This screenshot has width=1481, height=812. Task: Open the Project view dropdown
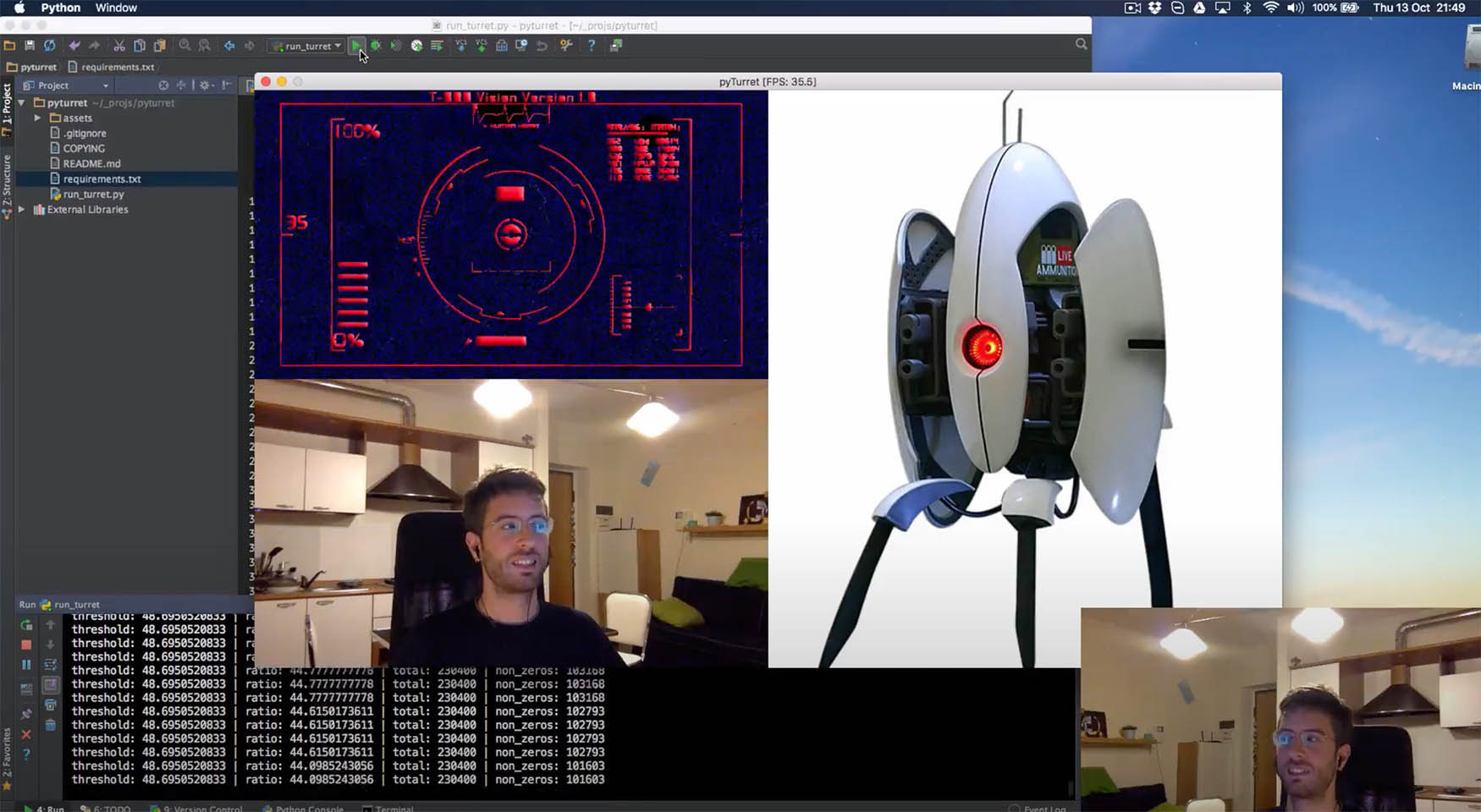pyautogui.click(x=66, y=85)
